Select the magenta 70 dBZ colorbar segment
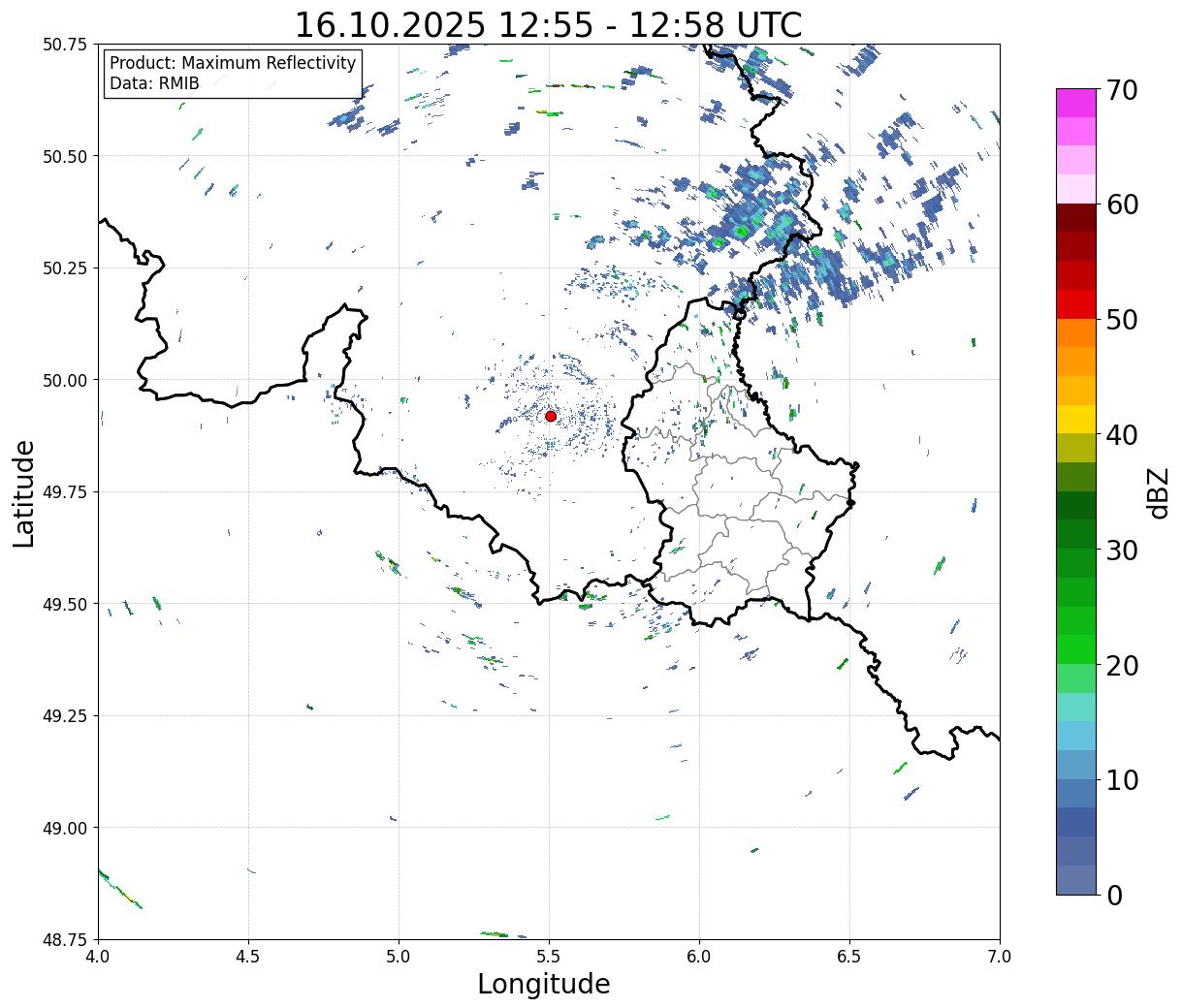Image resolution: width=1182 pixels, height=1008 pixels. 1076,103
